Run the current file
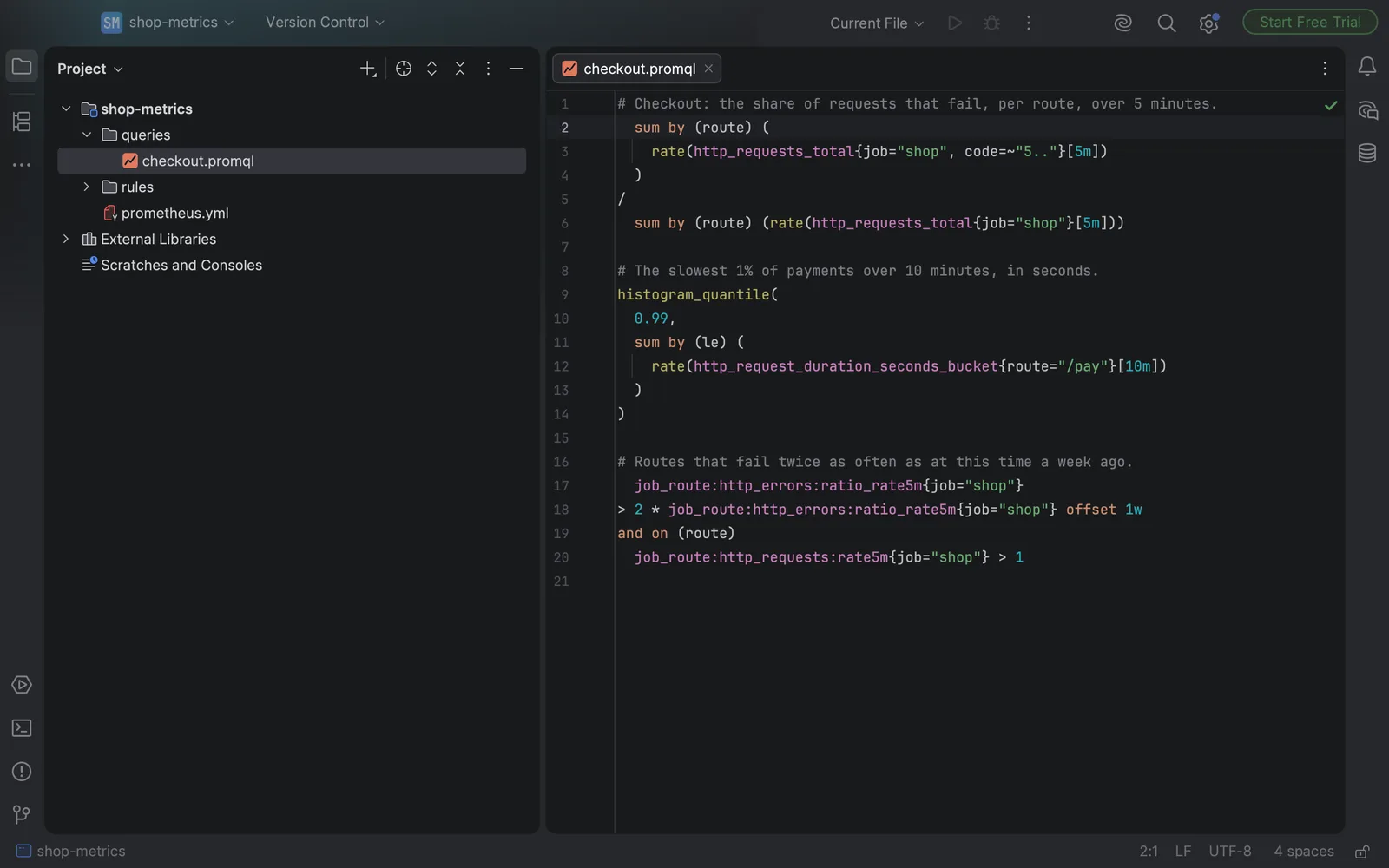Viewport: 1389px width, 868px height. 955,23
